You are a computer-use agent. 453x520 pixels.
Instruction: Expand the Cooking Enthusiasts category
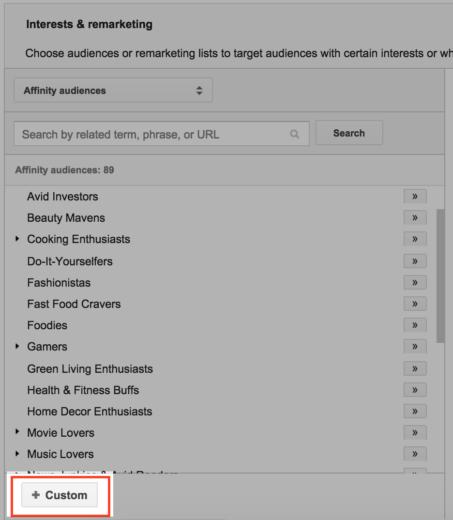click(17, 239)
